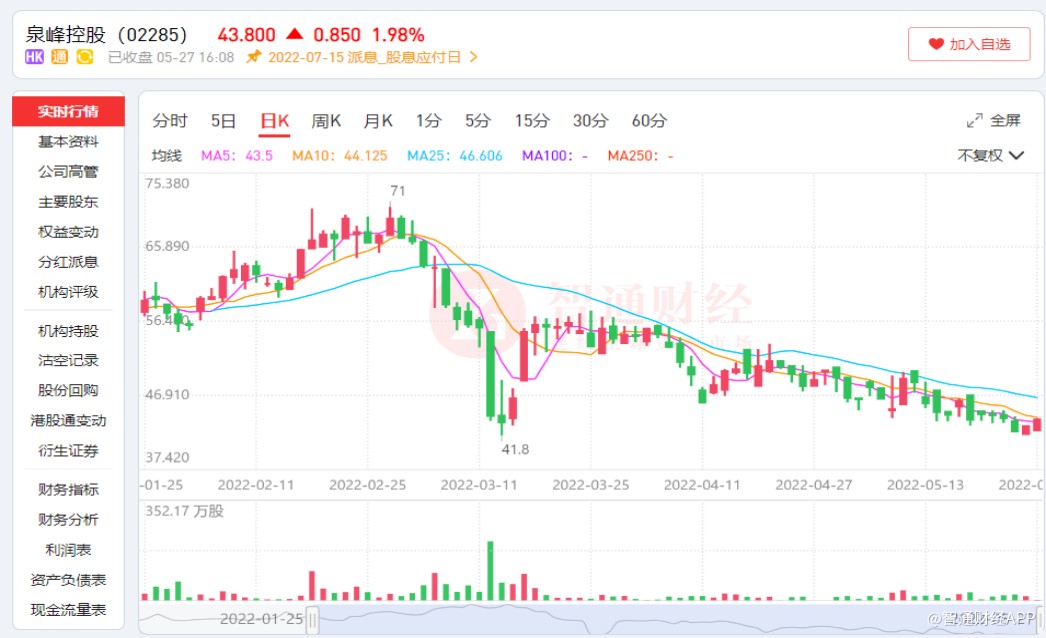Open 财务指标 from the left menu
Viewport: 1046px width, 638px height.
pyautogui.click(x=68, y=489)
